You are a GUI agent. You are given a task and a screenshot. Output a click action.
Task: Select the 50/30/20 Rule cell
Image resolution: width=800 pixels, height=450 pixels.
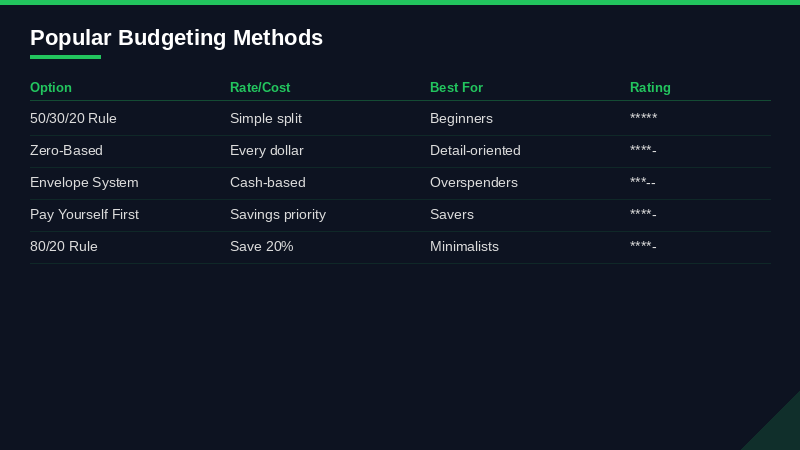coord(73,119)
